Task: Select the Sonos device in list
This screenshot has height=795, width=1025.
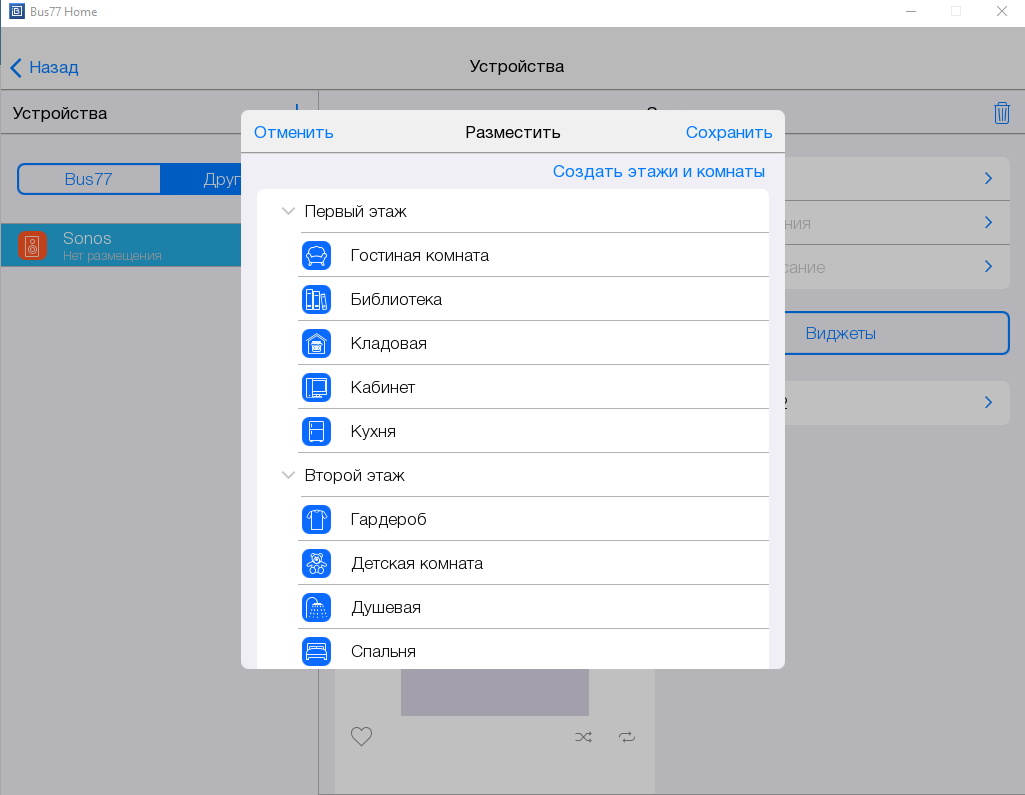Action: point(120,245)
